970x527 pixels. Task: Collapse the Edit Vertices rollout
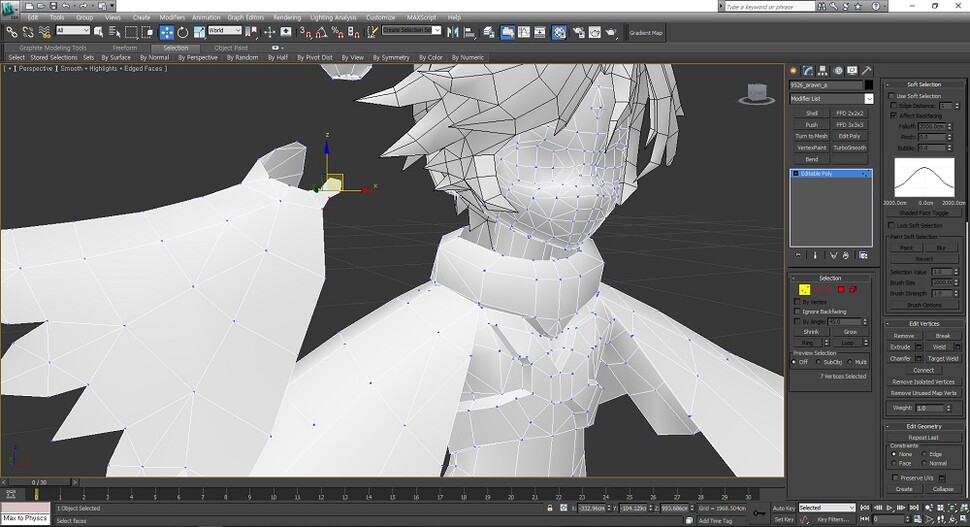point(924,323)
